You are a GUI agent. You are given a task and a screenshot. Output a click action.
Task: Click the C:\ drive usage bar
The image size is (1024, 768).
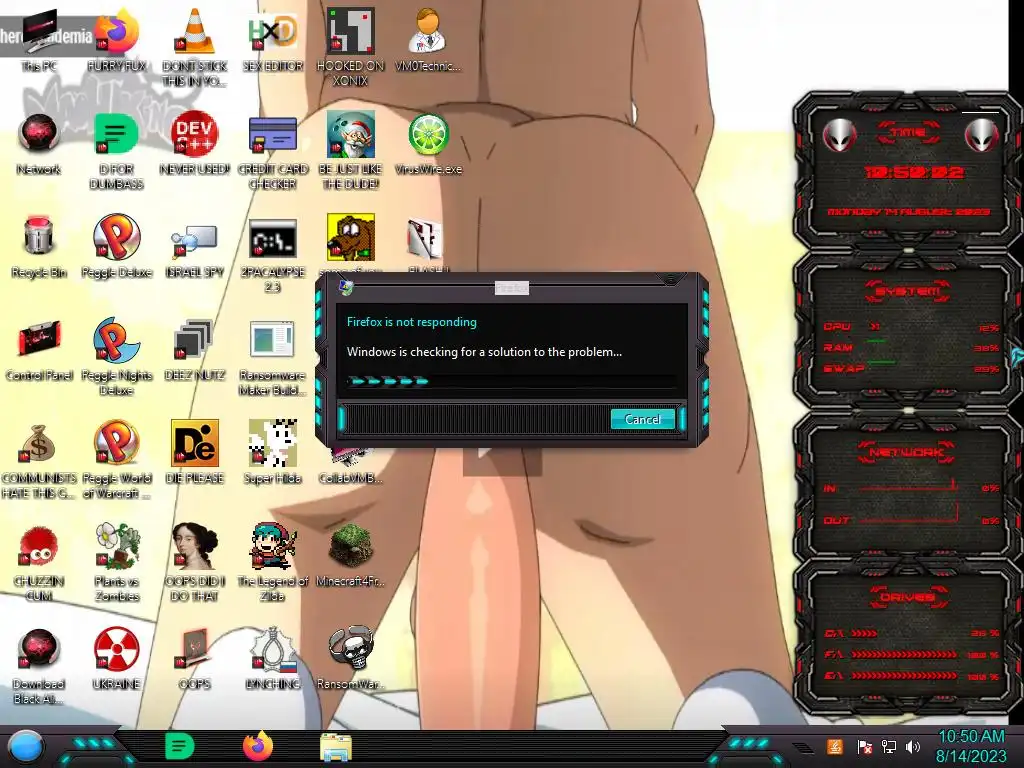point(864,633)
